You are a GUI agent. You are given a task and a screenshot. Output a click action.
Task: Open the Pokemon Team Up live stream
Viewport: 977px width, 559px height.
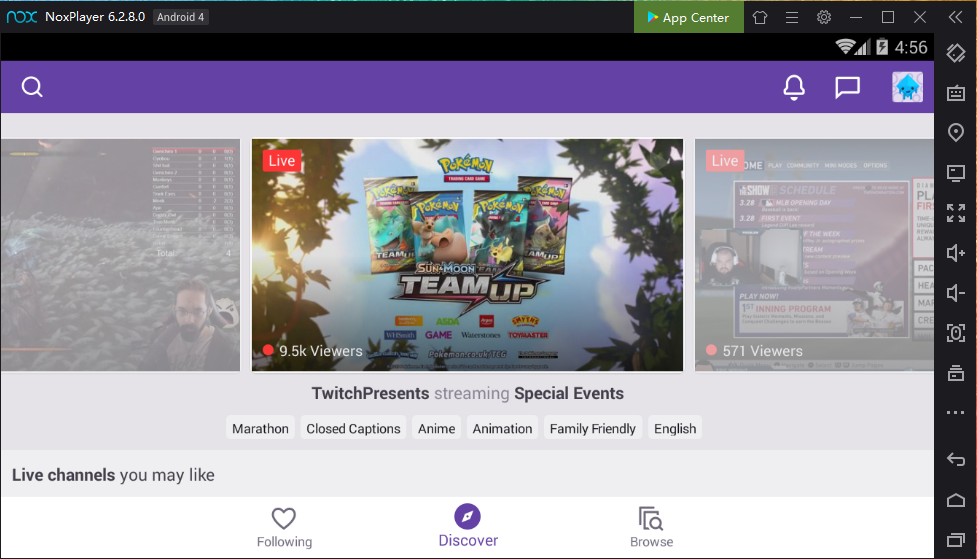[467, 255]
